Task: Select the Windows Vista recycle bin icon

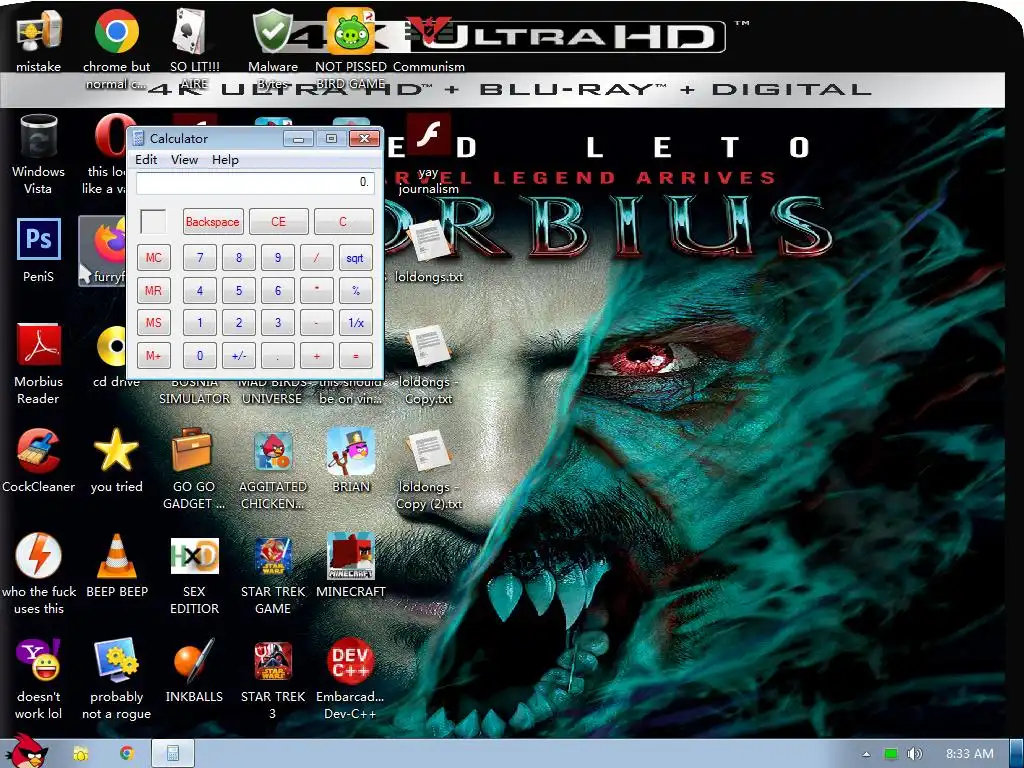Action: (x=39, y=154)
